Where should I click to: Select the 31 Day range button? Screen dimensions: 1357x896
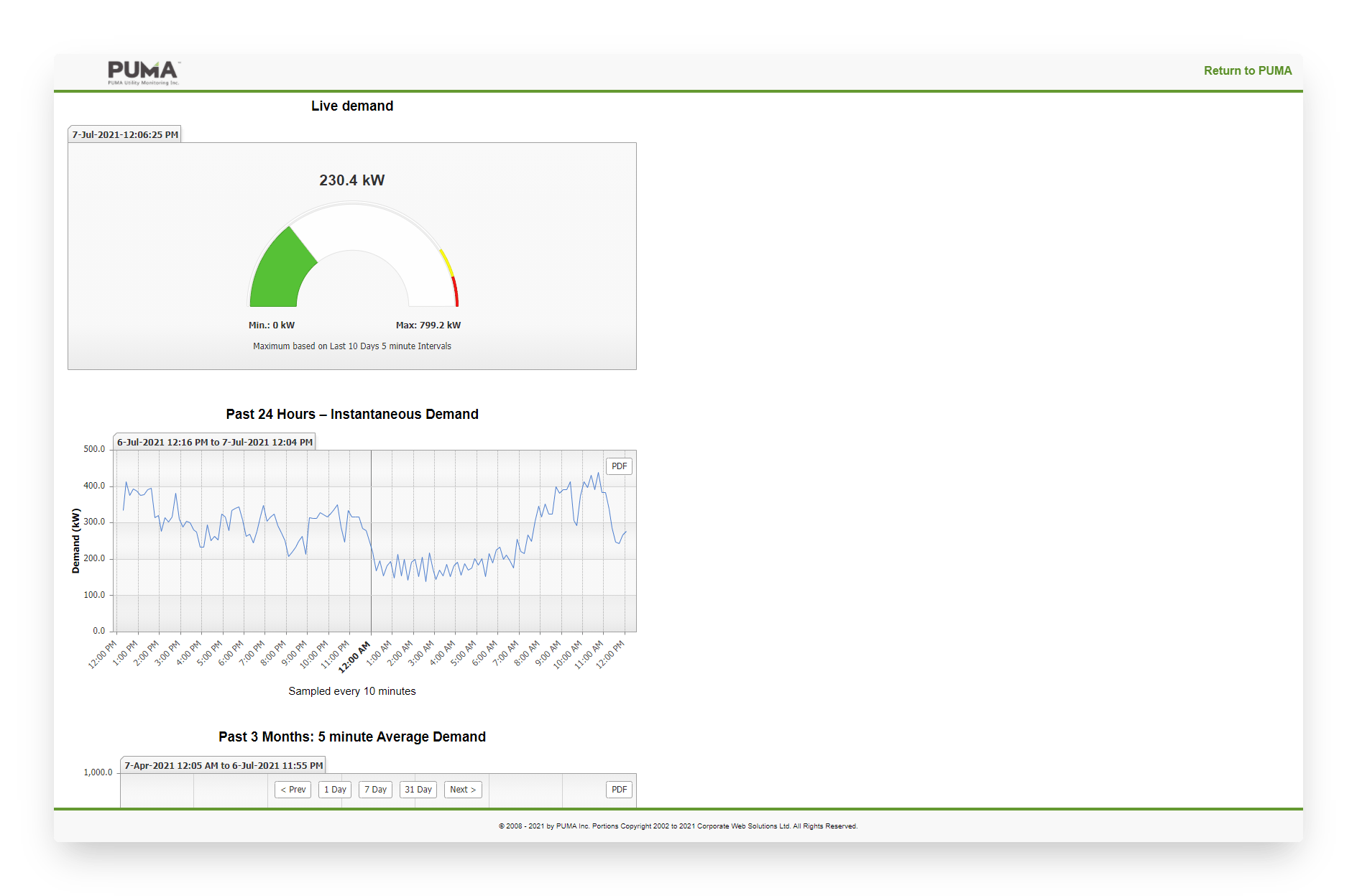tap(418, 790)
